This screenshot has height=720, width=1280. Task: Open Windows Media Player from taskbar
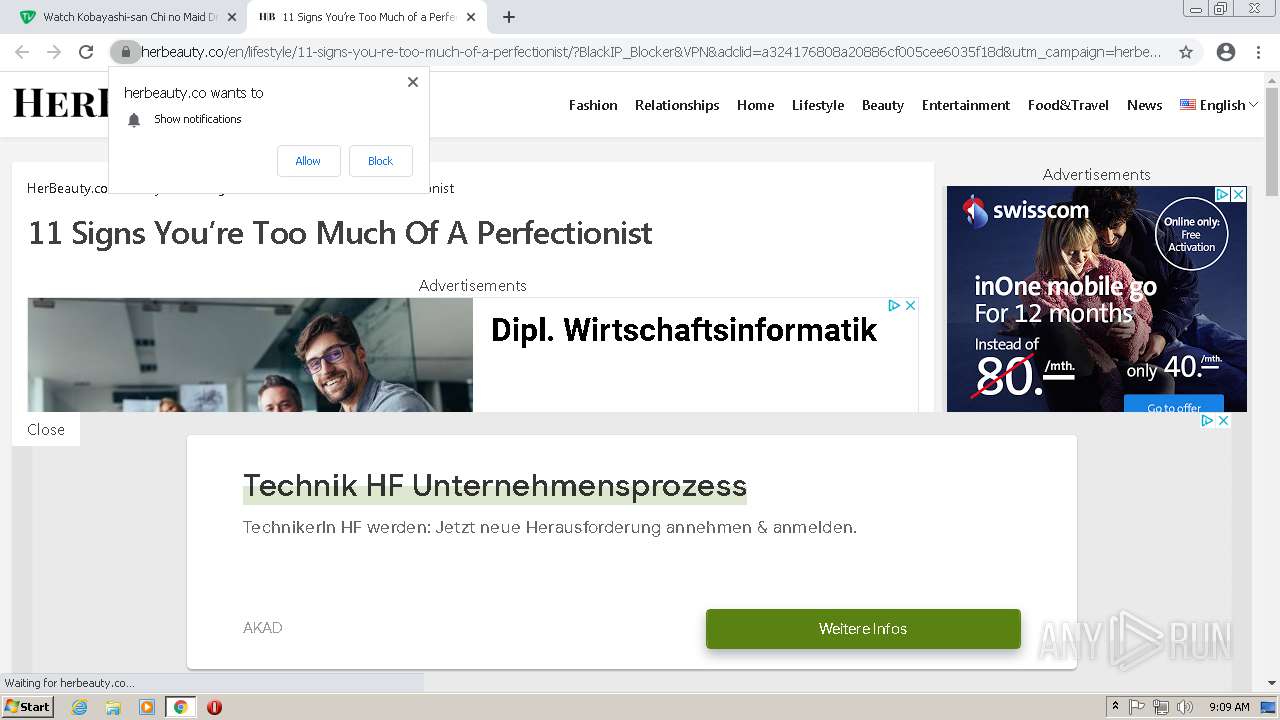pos(147,707)
